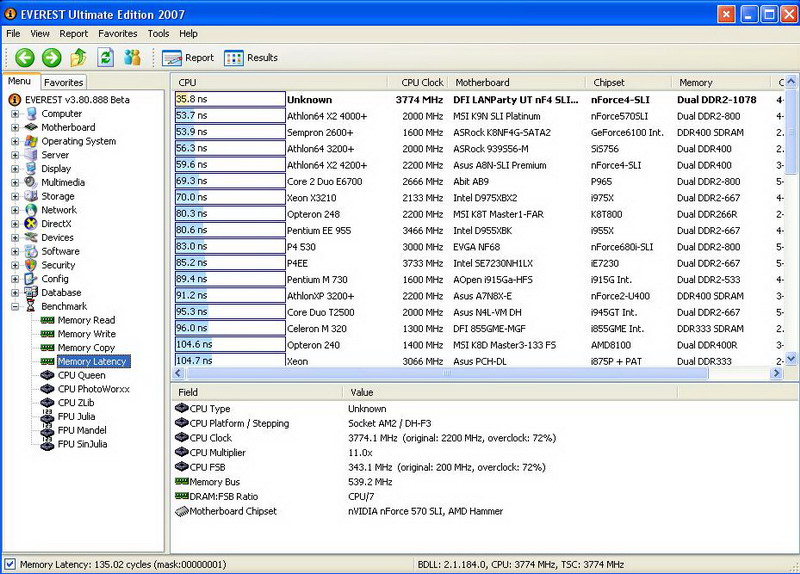Image resolution: width=800 pixels, height=574 pixels.
Task: Click the FPU Julia benchmark icon
Action: pos(47,416)
